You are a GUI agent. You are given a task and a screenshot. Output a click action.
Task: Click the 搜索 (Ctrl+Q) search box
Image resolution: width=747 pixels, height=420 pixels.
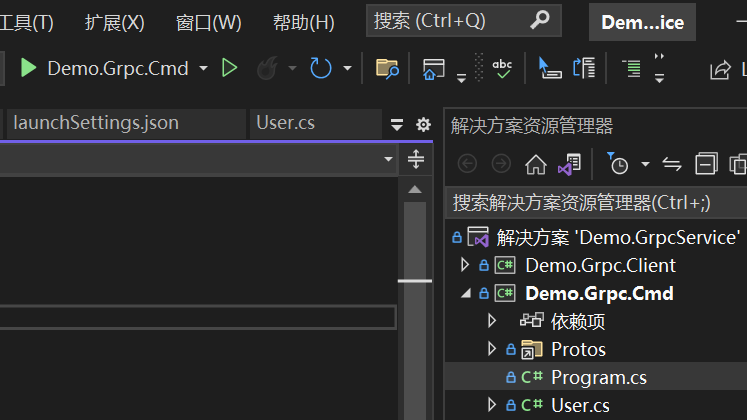coord(464,20)
